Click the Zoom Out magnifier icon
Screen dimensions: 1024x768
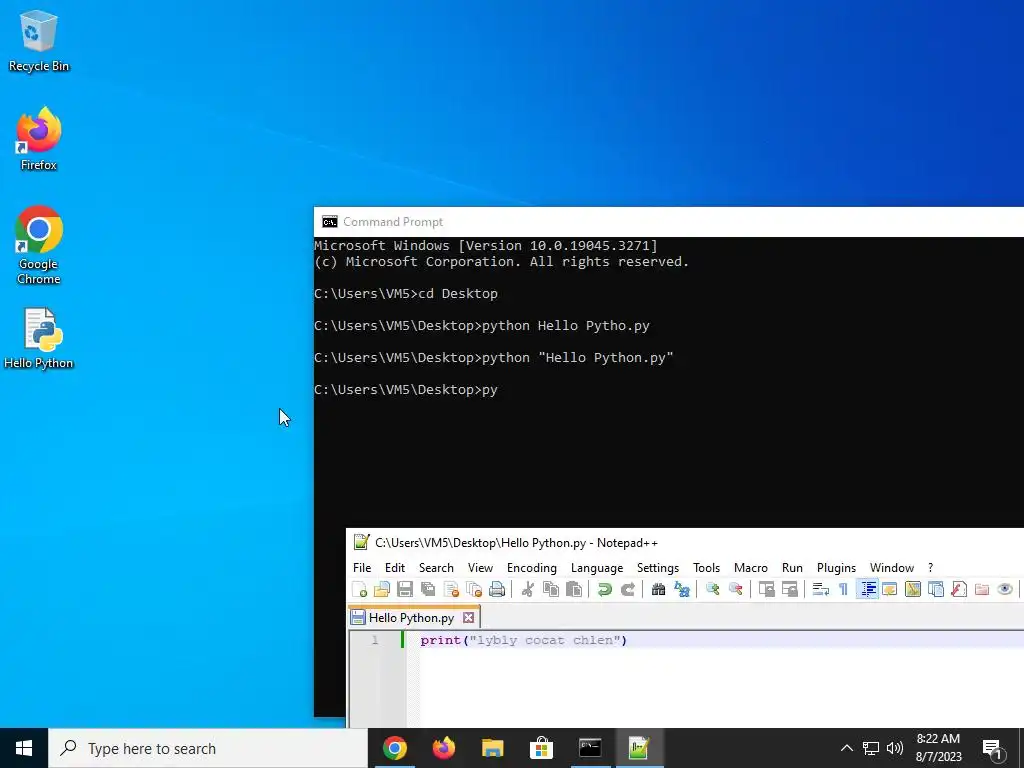[735, 590]
